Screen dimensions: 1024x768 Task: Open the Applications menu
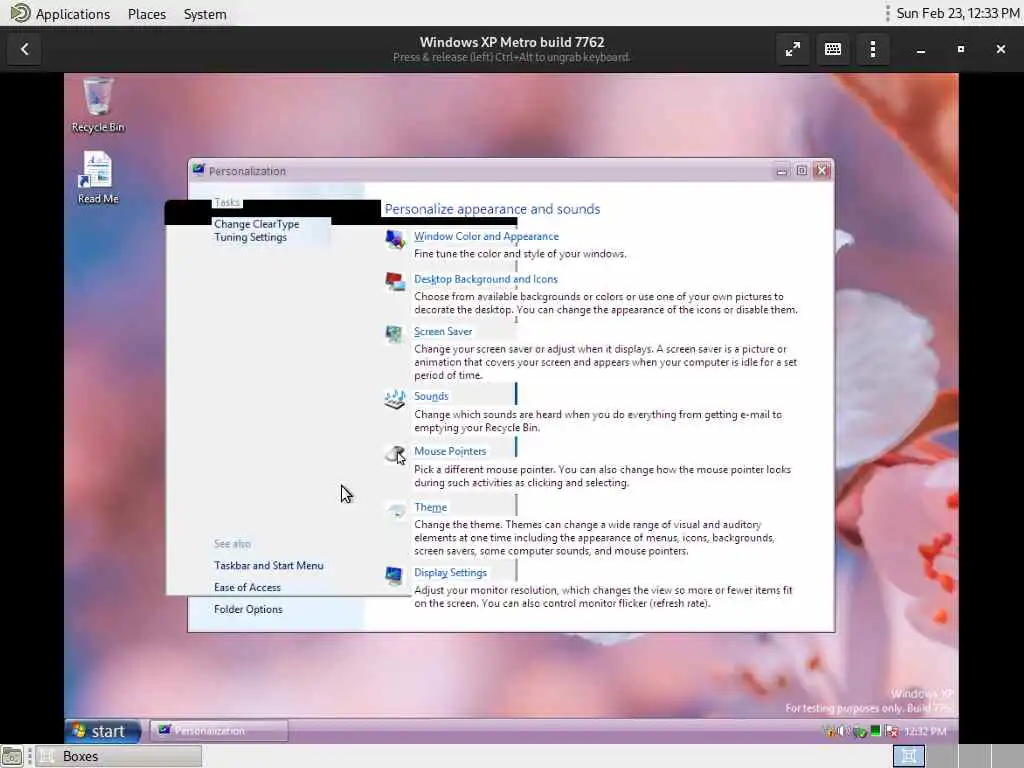(72, 14)
